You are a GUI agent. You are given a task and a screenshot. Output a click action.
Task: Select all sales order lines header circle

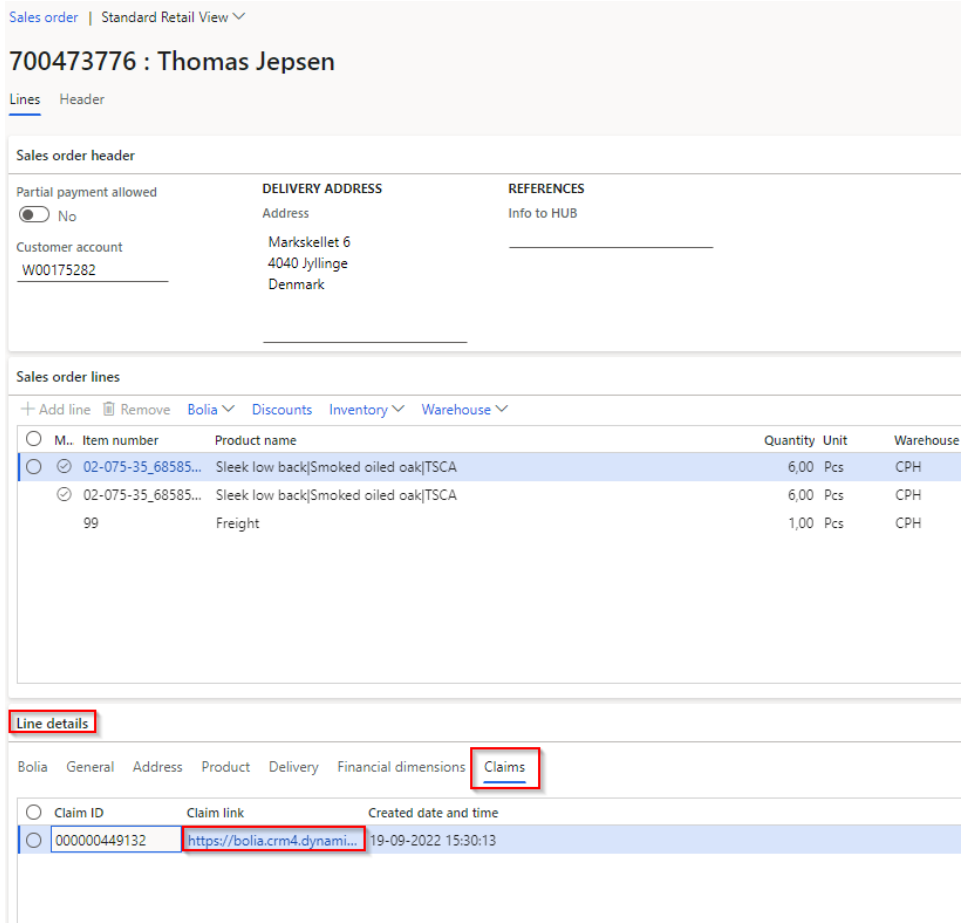34,439
